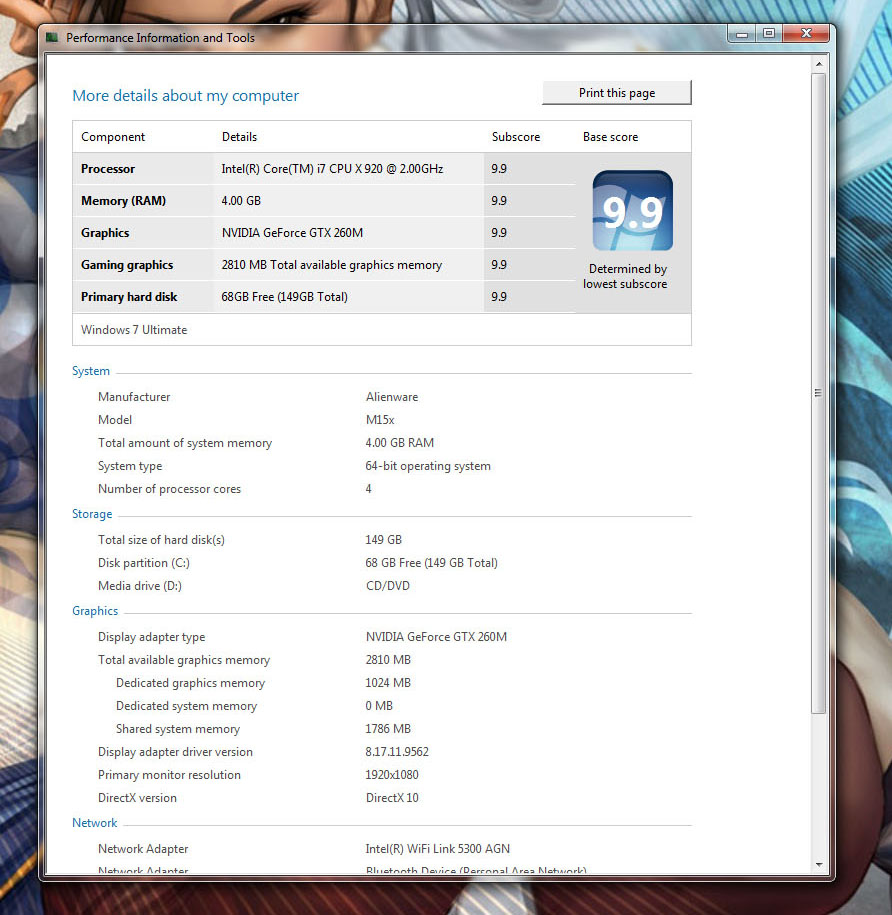Click the System section heading
Image resolution: width=892 pixels, height=915 pixels.
tap(91, 371)
